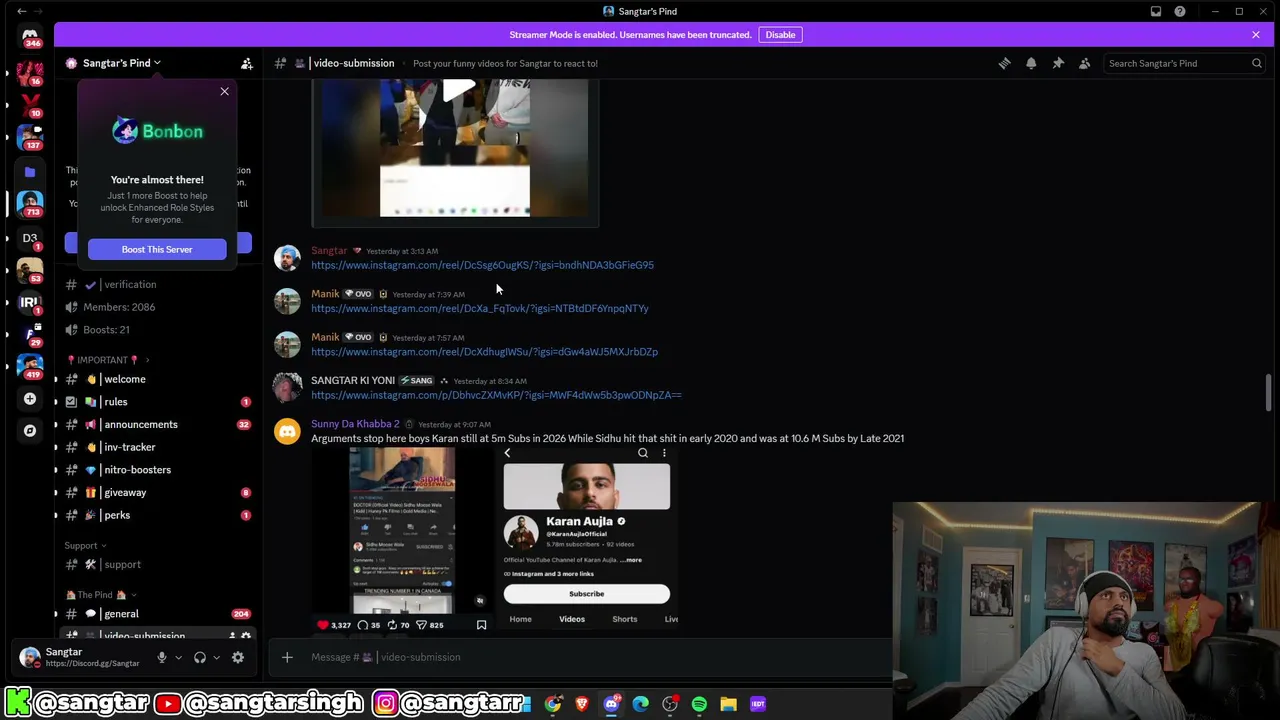Open notification settings bell icon
1280x720 pixels.
(x=1031, y=63)
